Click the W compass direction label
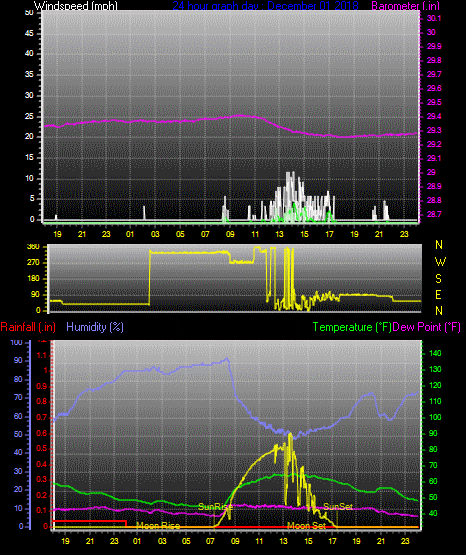Image resolution: width=466 pixels, height=555 pixels. [440, 262]
